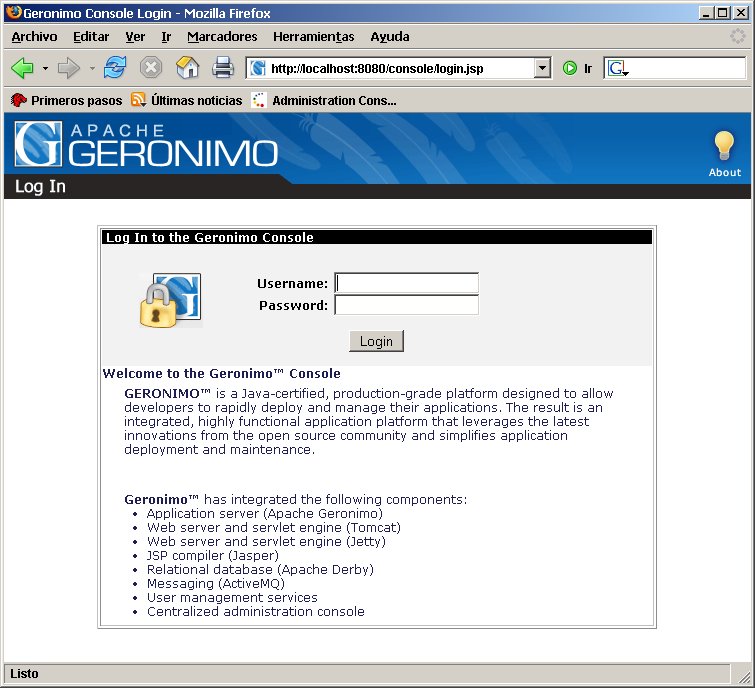Click the Apache Geronimo logo
The width and height of the screenshot is (755, 688).
pyautogui.click(x=146, y=144)
